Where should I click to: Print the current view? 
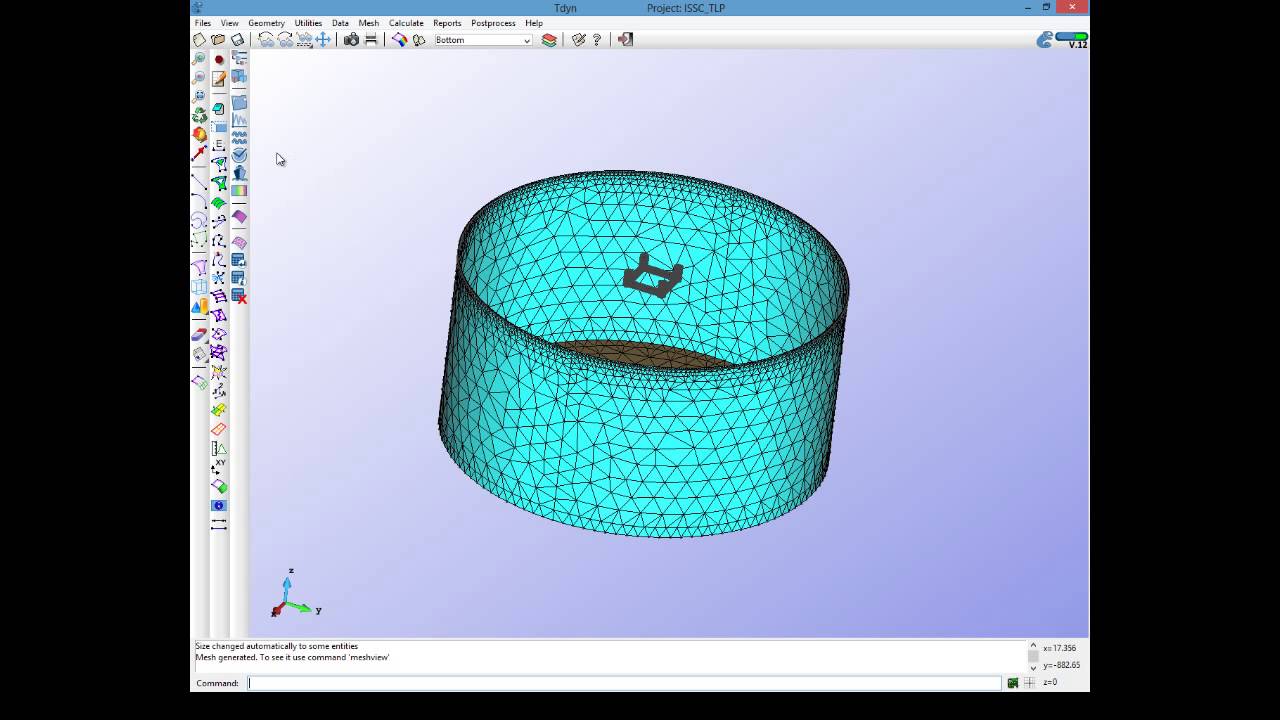371,39
